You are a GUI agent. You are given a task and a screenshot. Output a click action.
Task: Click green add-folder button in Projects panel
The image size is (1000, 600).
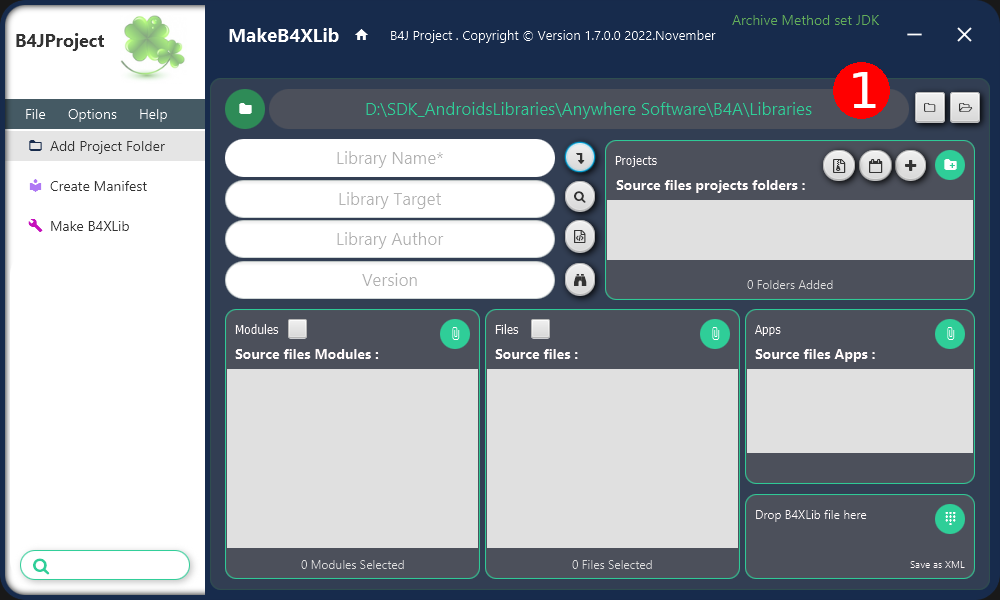click(x=950, y=165)
